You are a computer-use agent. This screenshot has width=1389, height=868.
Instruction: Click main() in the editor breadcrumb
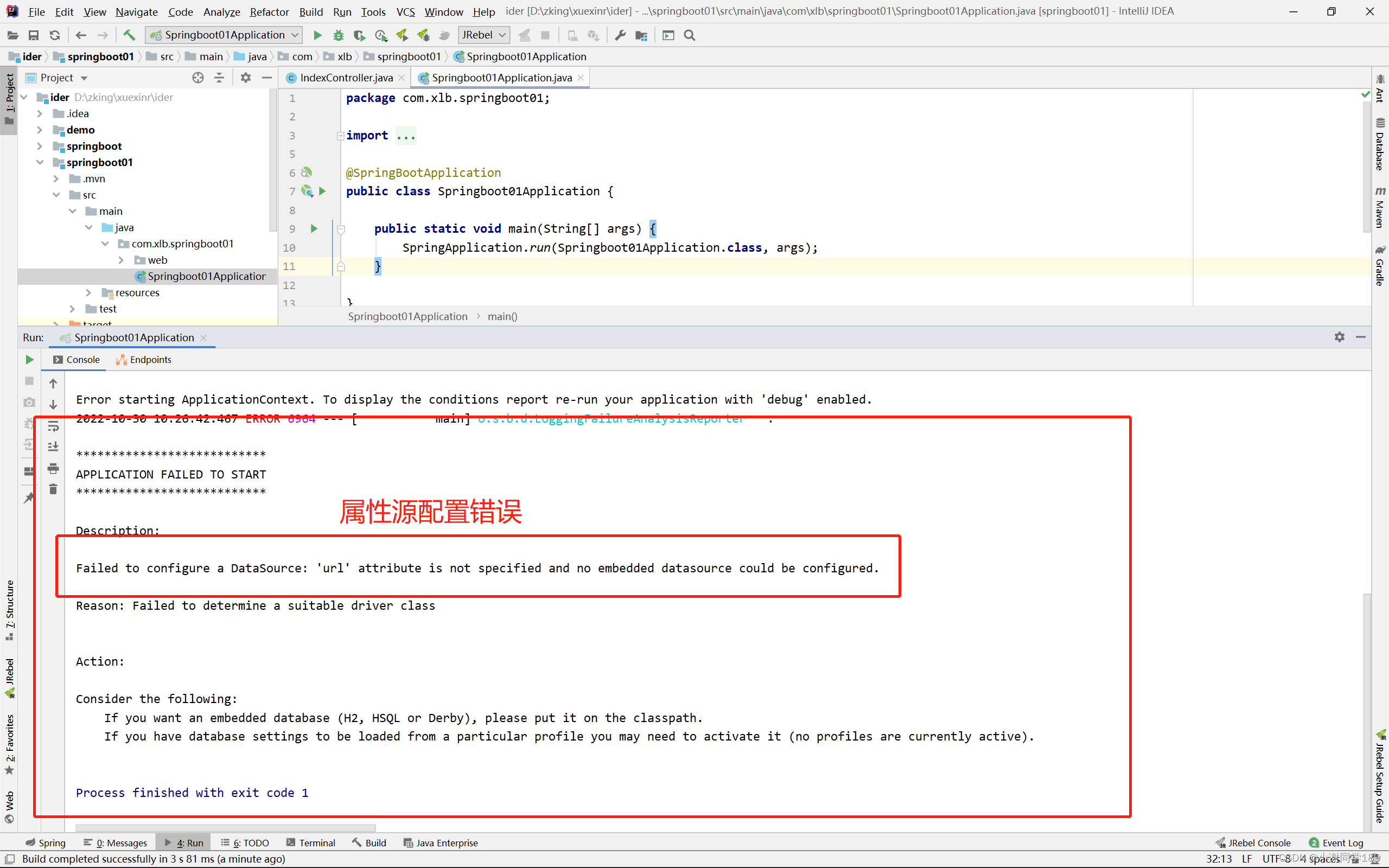502,316
